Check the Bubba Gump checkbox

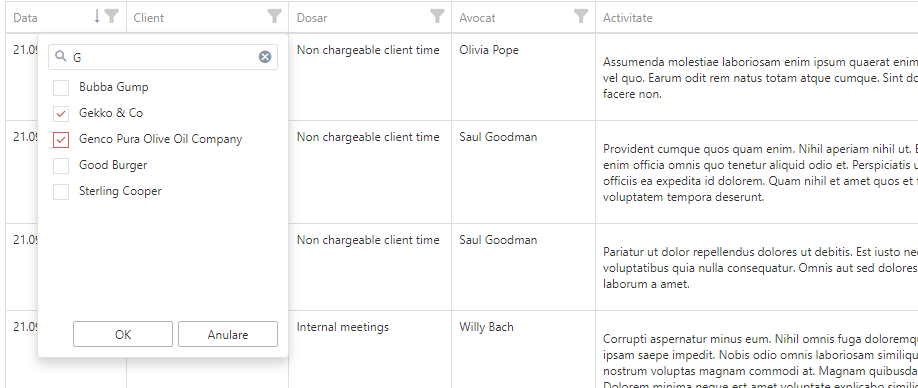[x=61, y=88]
